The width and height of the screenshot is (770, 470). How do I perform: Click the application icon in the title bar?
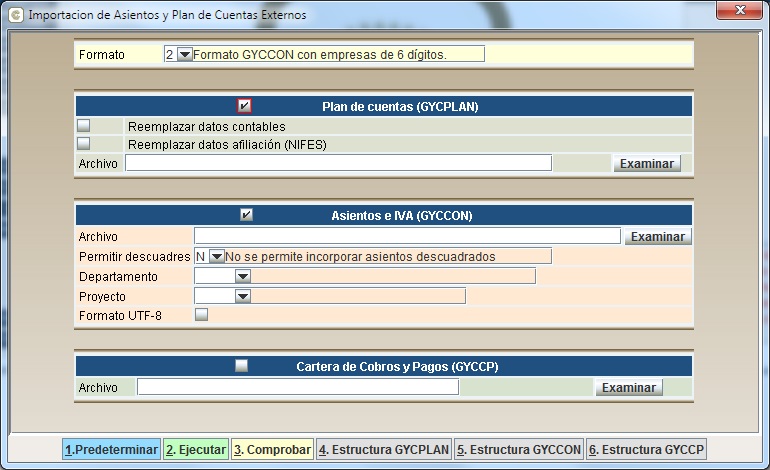click(16, 15)
